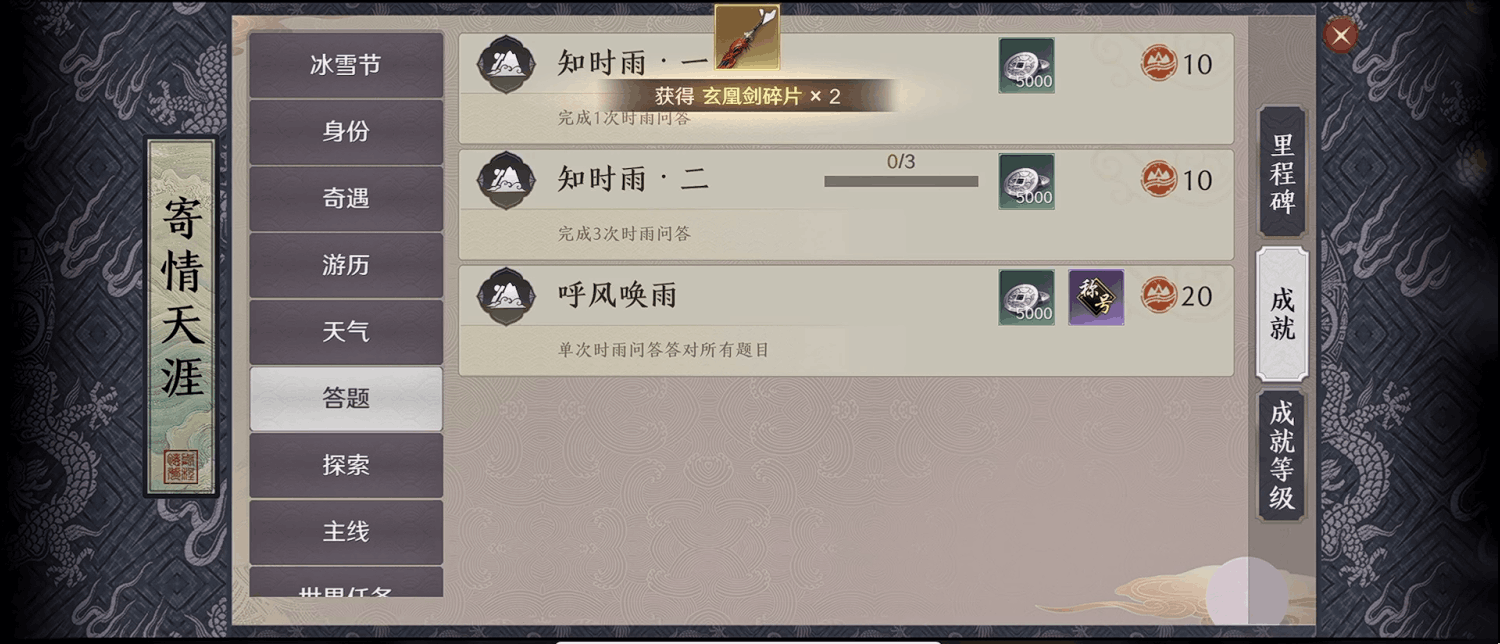
Task: Switch to the 奇遇 category
Action: 346,199
